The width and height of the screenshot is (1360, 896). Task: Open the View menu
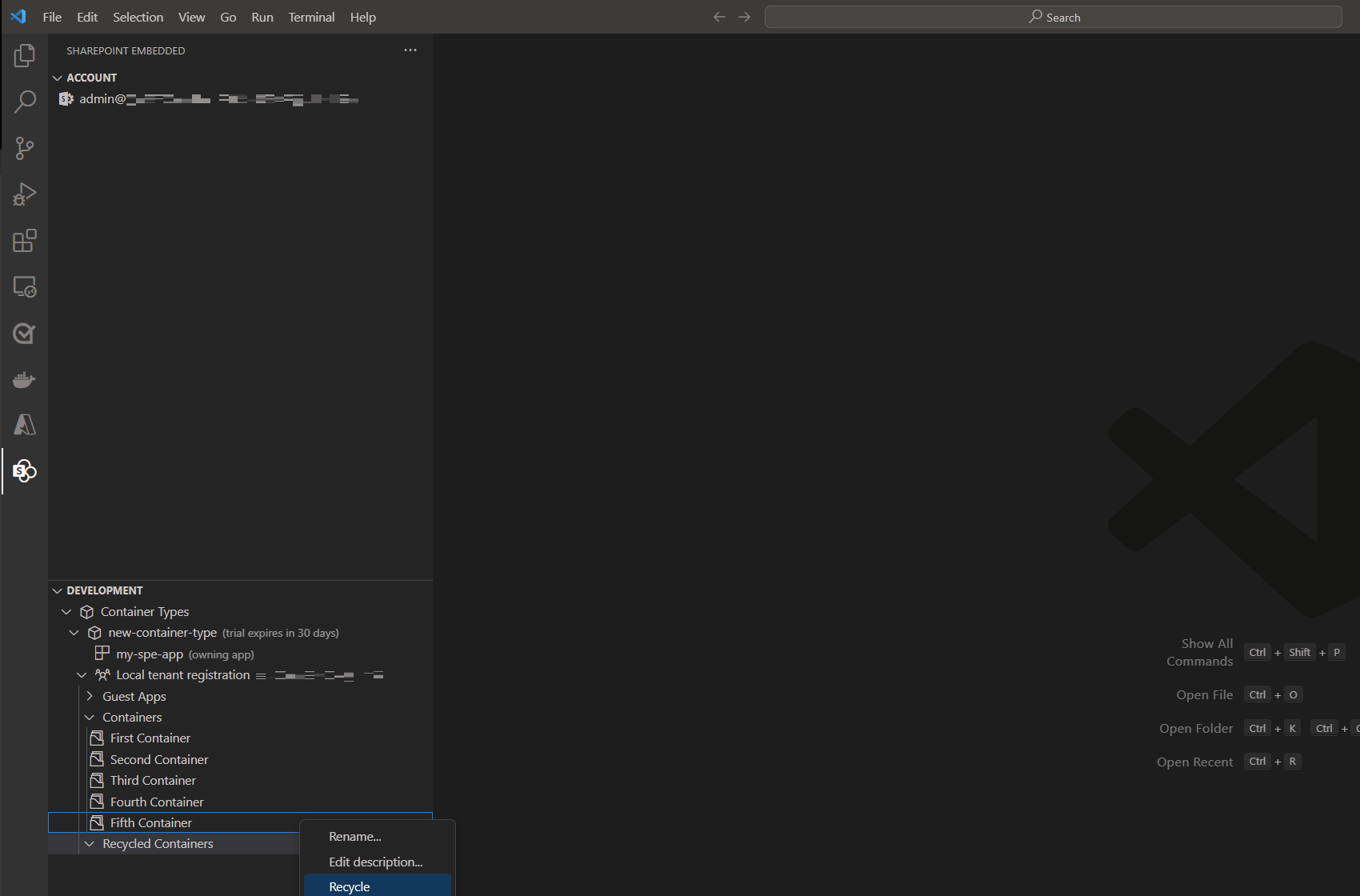point(191,17)
